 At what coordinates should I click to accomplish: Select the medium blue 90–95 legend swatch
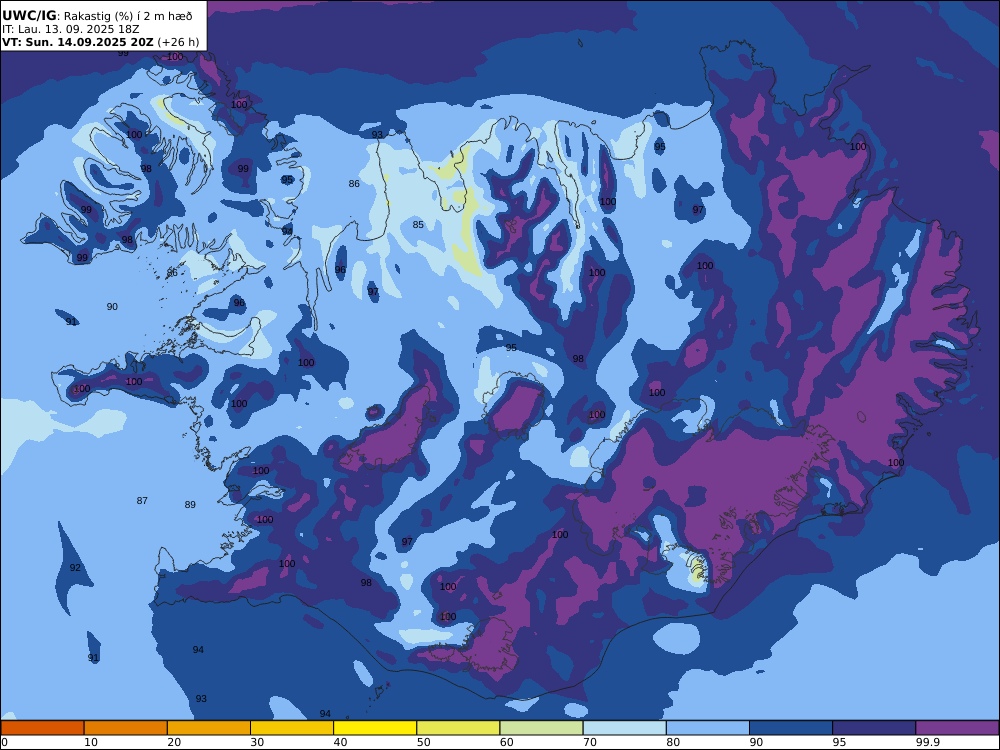pos(791,728)
